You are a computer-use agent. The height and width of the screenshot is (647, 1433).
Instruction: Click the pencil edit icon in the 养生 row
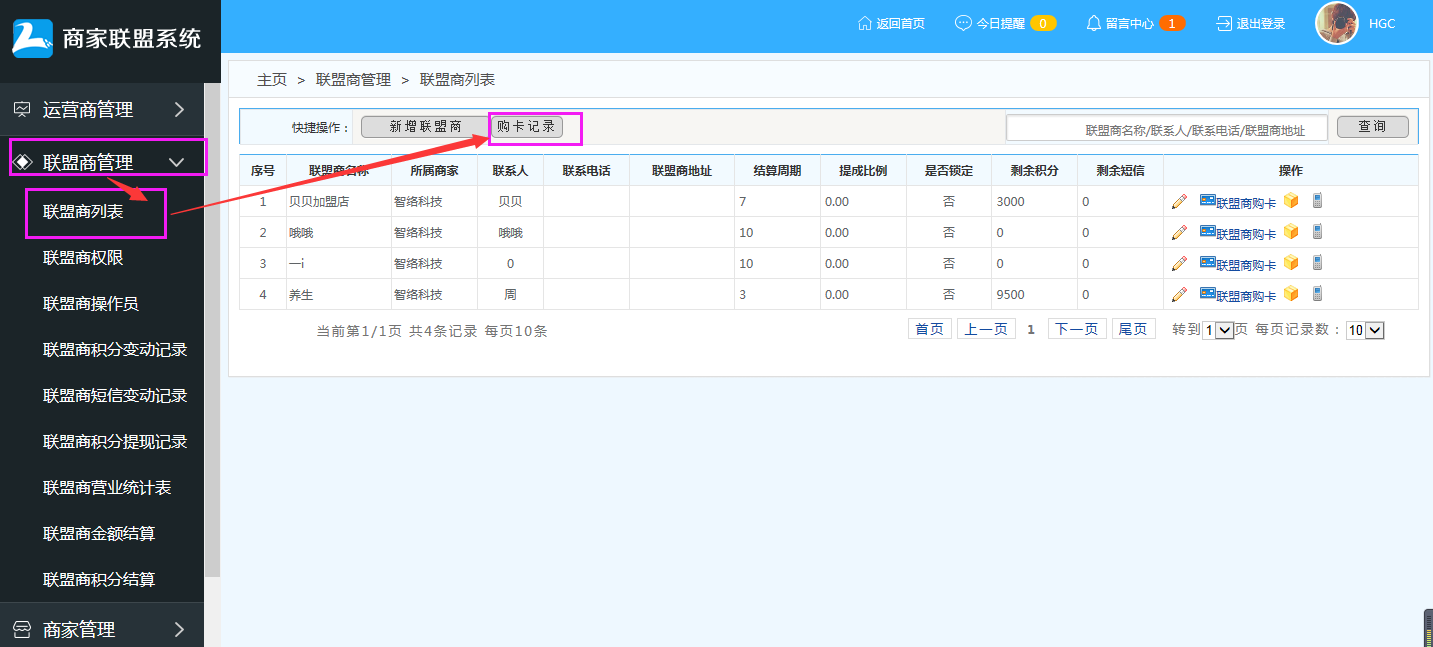point(1179,294)
